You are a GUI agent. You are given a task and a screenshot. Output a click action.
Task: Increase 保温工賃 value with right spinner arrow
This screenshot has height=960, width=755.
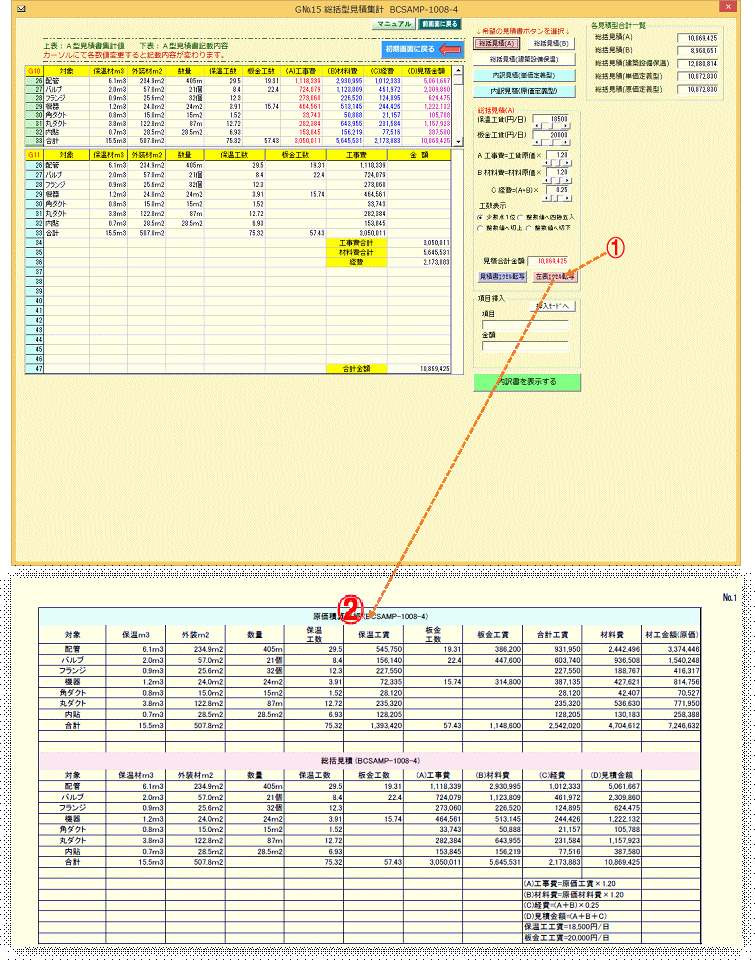point(567,127)
